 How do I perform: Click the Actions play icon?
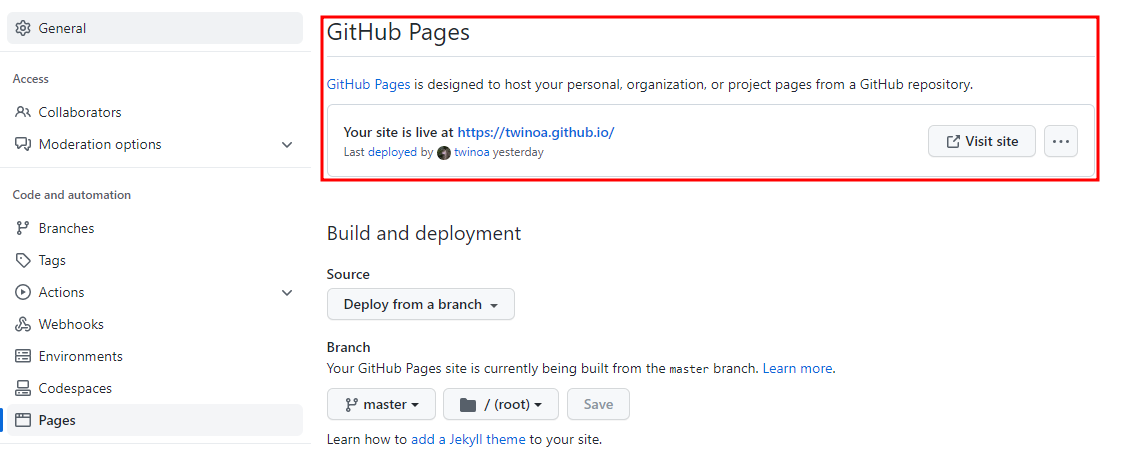(x=23, y=292)
